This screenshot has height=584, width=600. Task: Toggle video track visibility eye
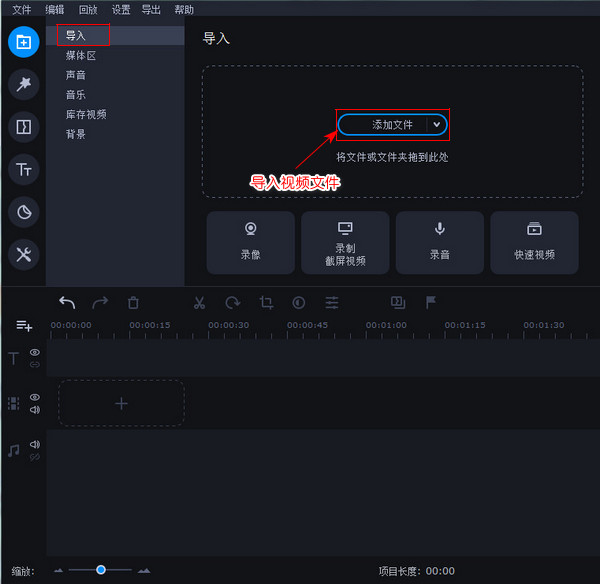34,397
